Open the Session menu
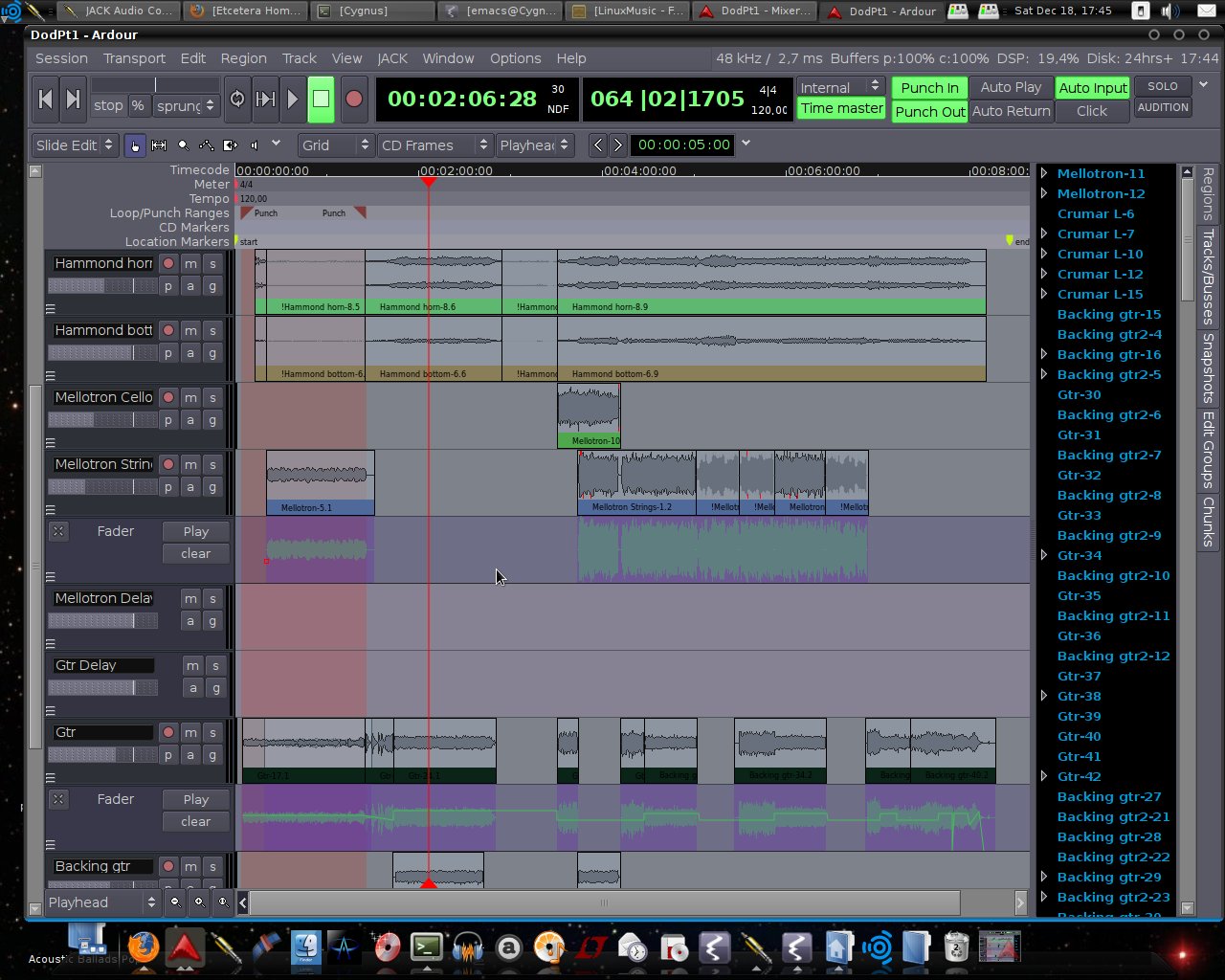1225x980 pixels. [x=61, y=58]
